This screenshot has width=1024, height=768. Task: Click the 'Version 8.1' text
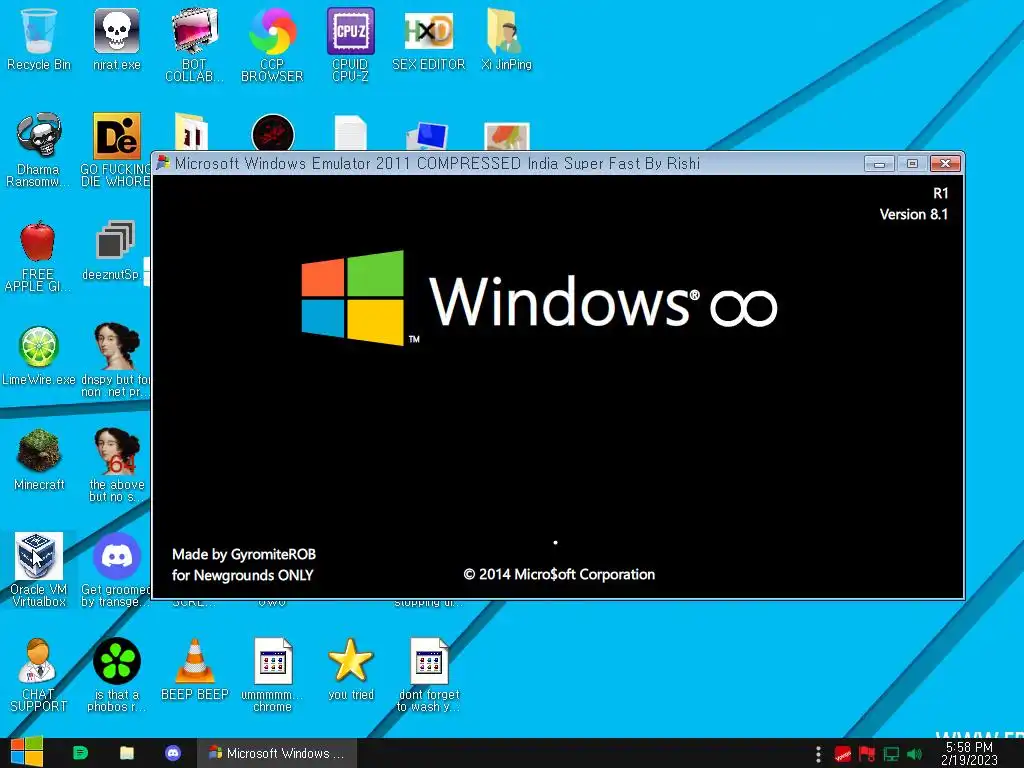click(x=913, y=214)
